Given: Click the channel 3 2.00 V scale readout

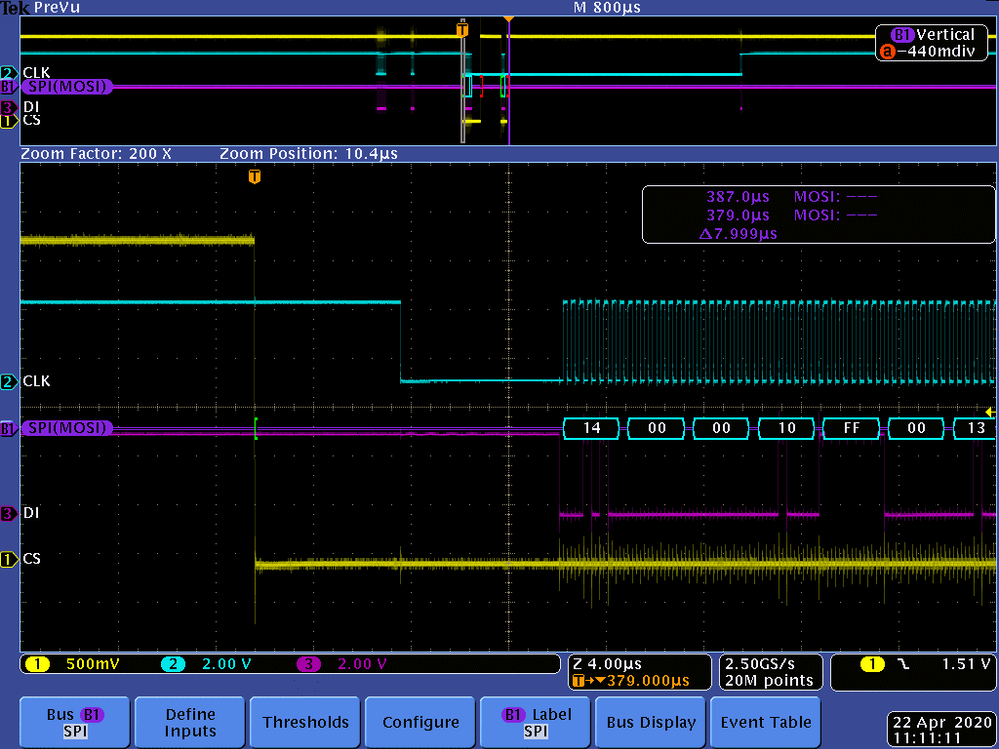Looking at the screenshot, I should point(362,664).
